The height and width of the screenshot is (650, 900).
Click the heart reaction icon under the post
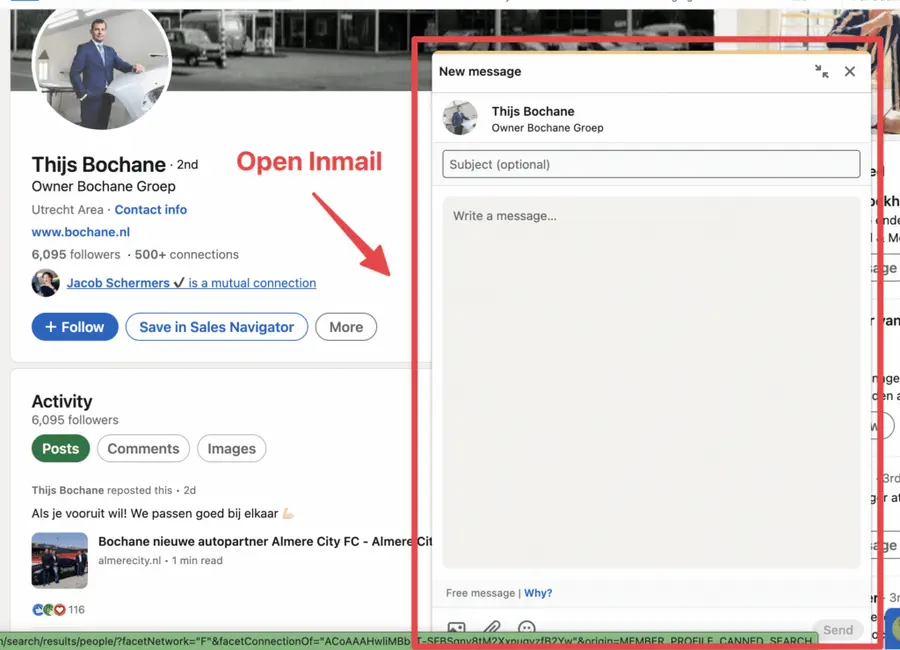[59, 609]
